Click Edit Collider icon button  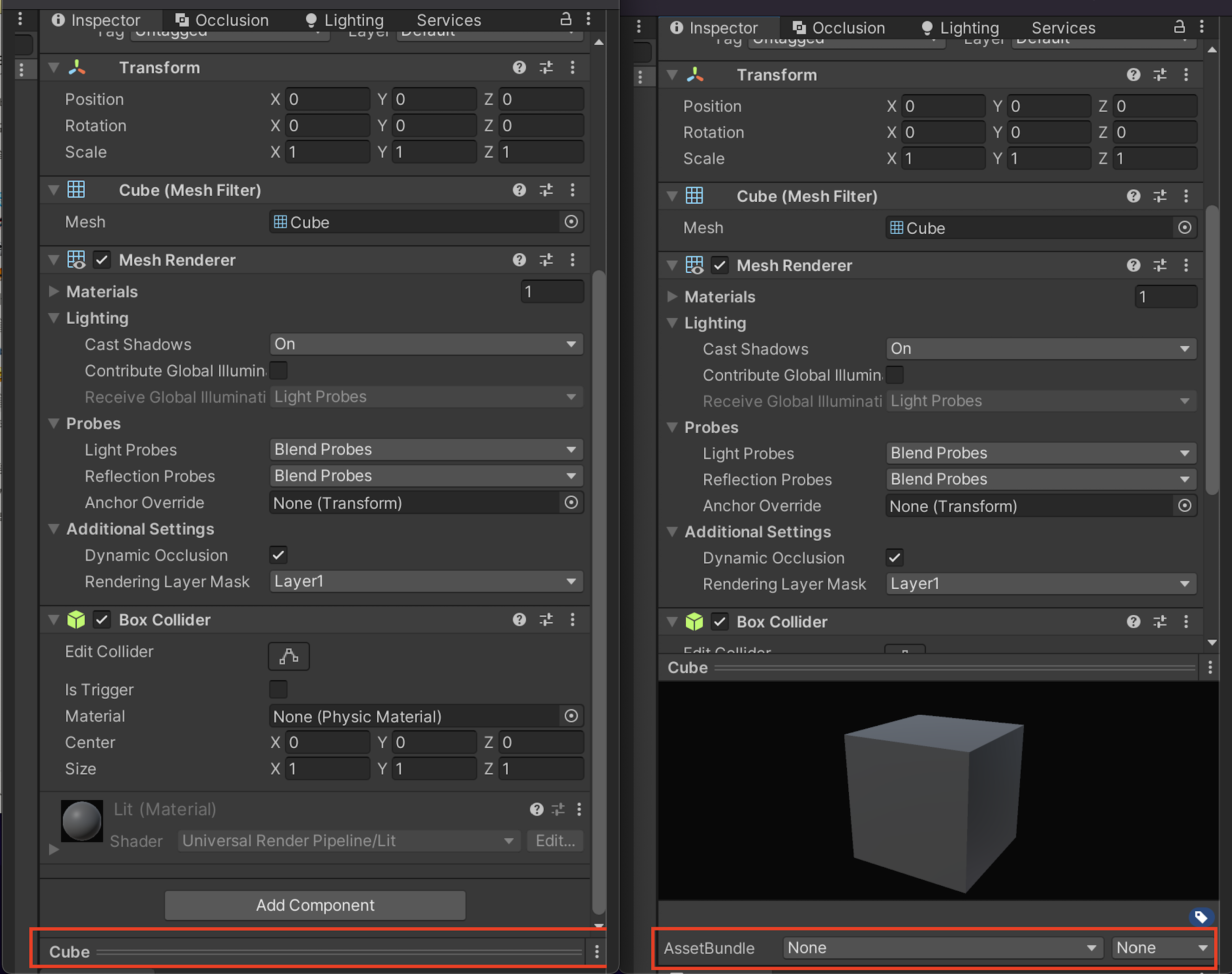pyautogui.click(x=288, y=656)
